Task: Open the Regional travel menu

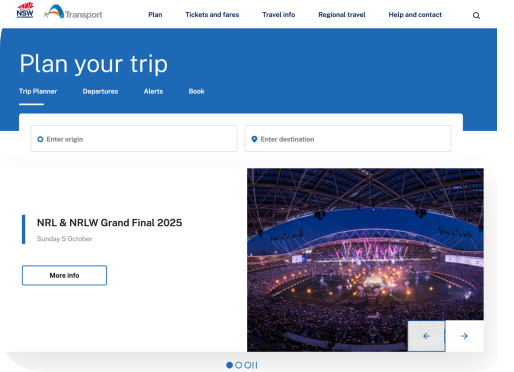Action: click(x=342, y=15)
